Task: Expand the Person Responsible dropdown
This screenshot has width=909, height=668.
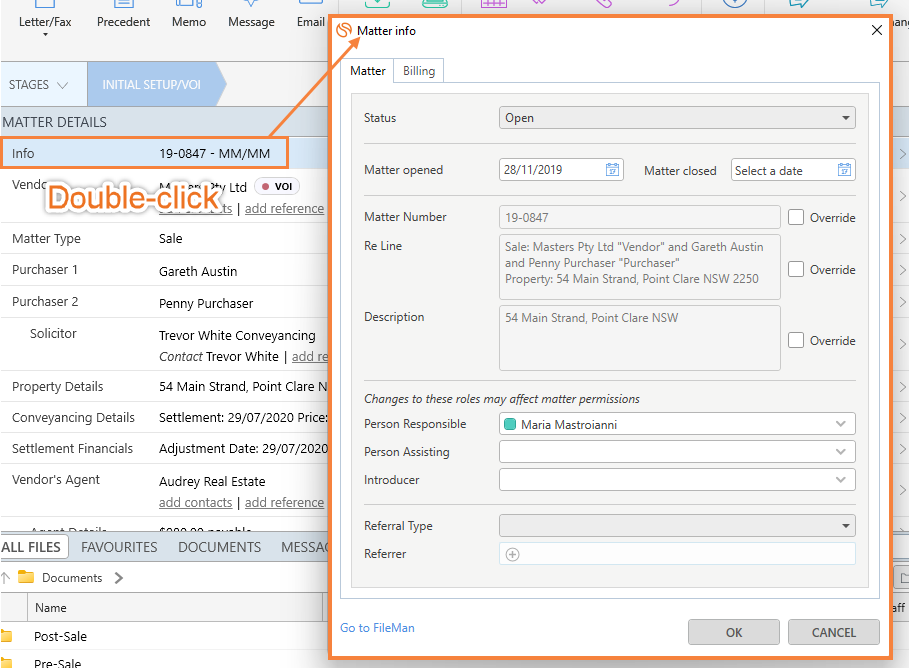Action: (x=841, y=424)
